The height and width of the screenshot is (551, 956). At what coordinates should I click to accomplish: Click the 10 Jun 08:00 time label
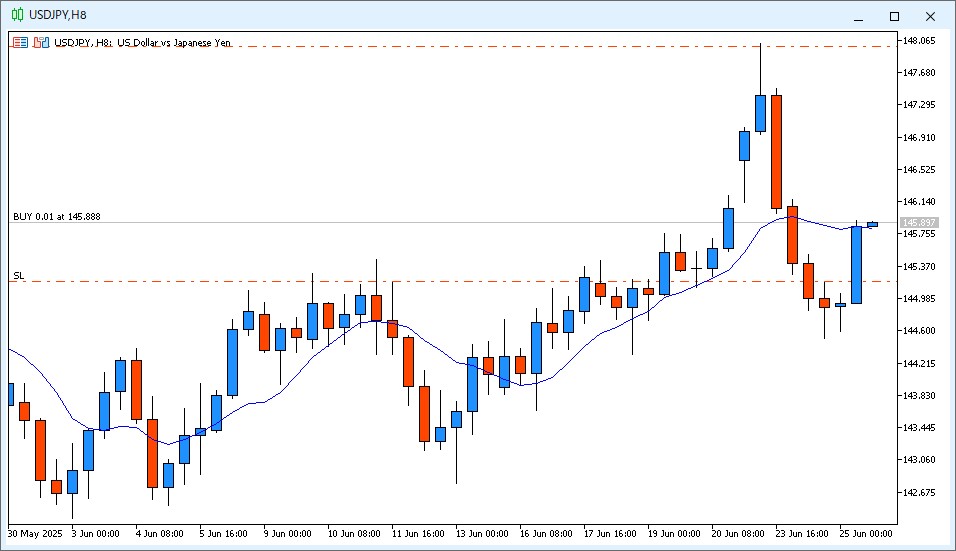[x=354, y=534]
